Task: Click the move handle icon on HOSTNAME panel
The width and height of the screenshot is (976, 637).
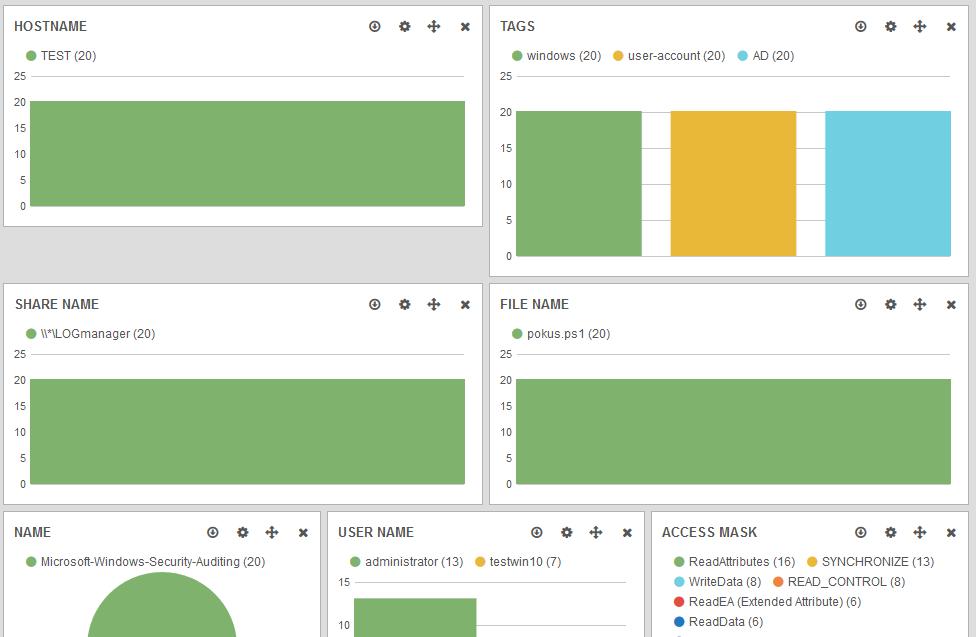Action: 434,26
